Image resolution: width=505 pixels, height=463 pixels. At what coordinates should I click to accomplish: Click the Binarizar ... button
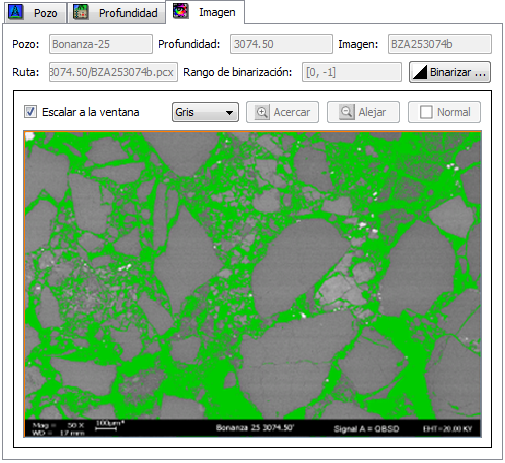450,72
